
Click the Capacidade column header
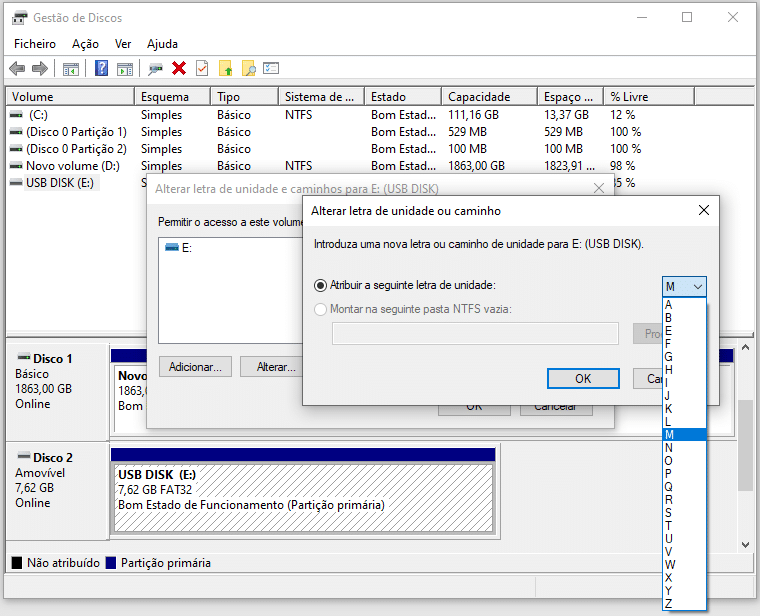(479, 97)
